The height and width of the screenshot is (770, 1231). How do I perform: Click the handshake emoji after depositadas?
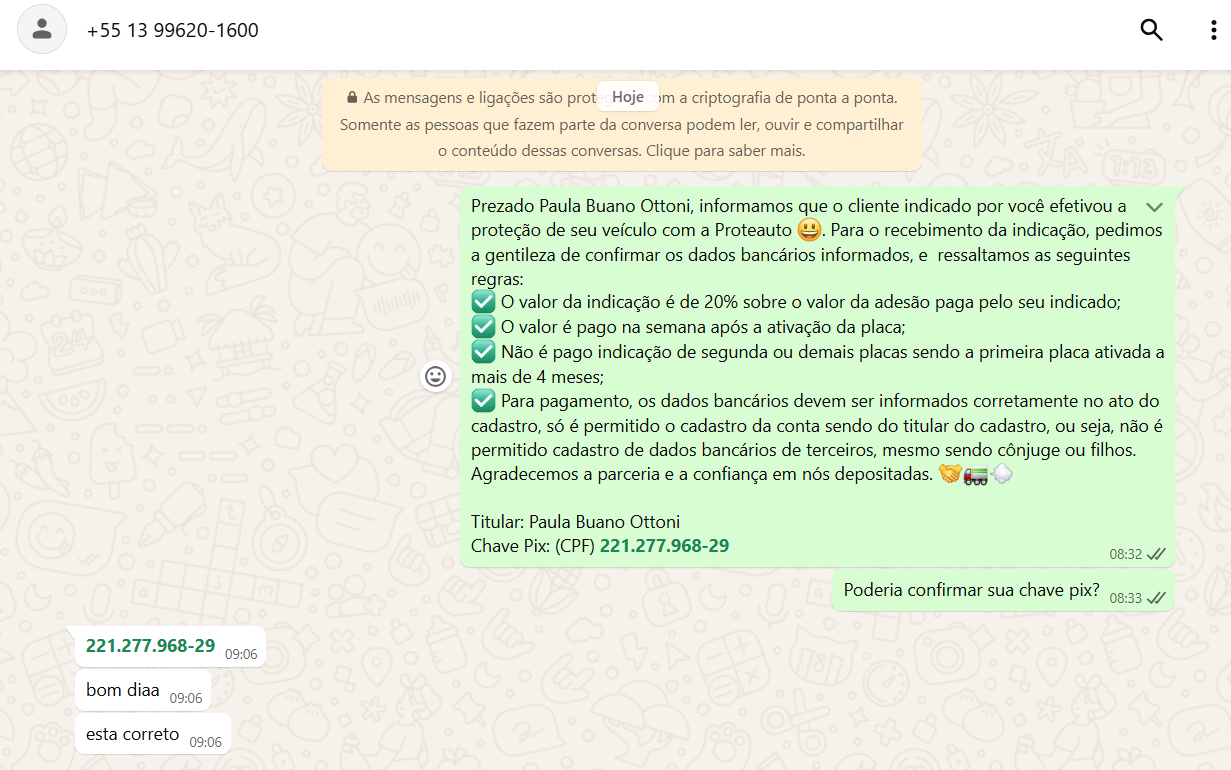click(x=949, y=475)
